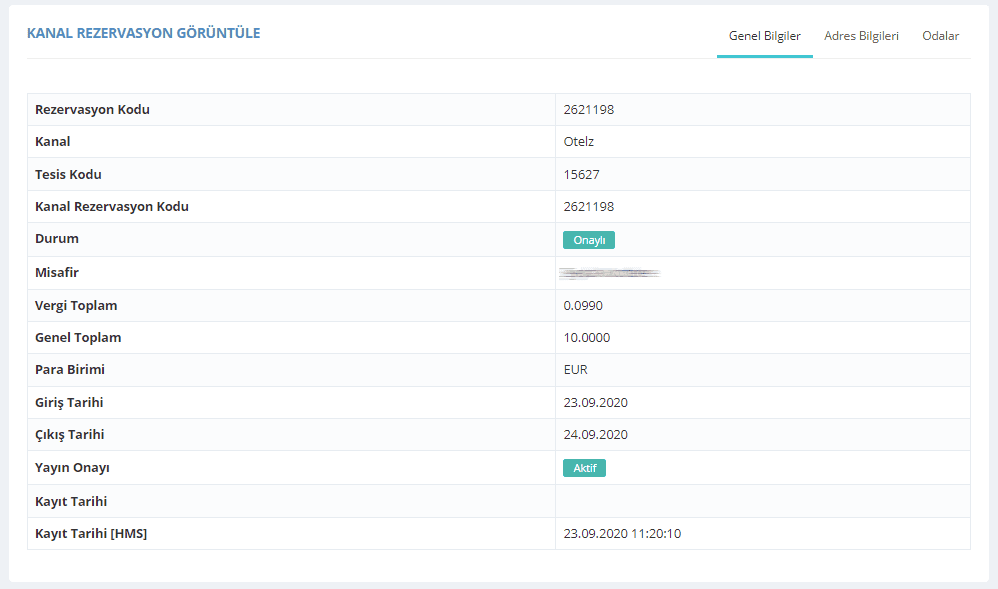Image resolution: width=998 pixels, height=589 pixels.
Task: Select check-in date 23.09.2020 in Giriş Tarihi row
Action: [x=596, y=402]
